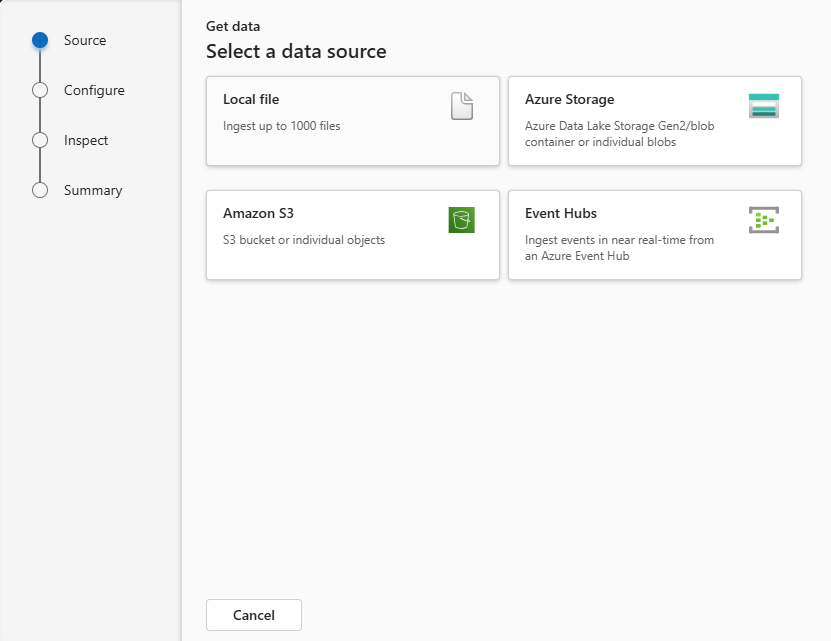Click the Local file document icon
The height and width of the screenshot is (641, 831).
(x=461, y=106)
